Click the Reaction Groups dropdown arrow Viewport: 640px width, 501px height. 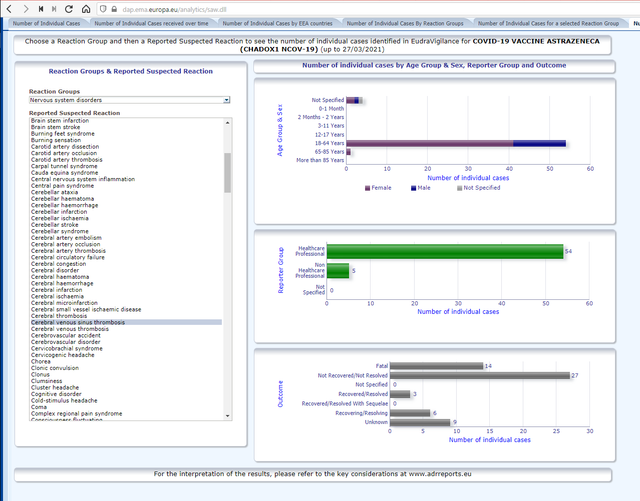click(227, 100)
